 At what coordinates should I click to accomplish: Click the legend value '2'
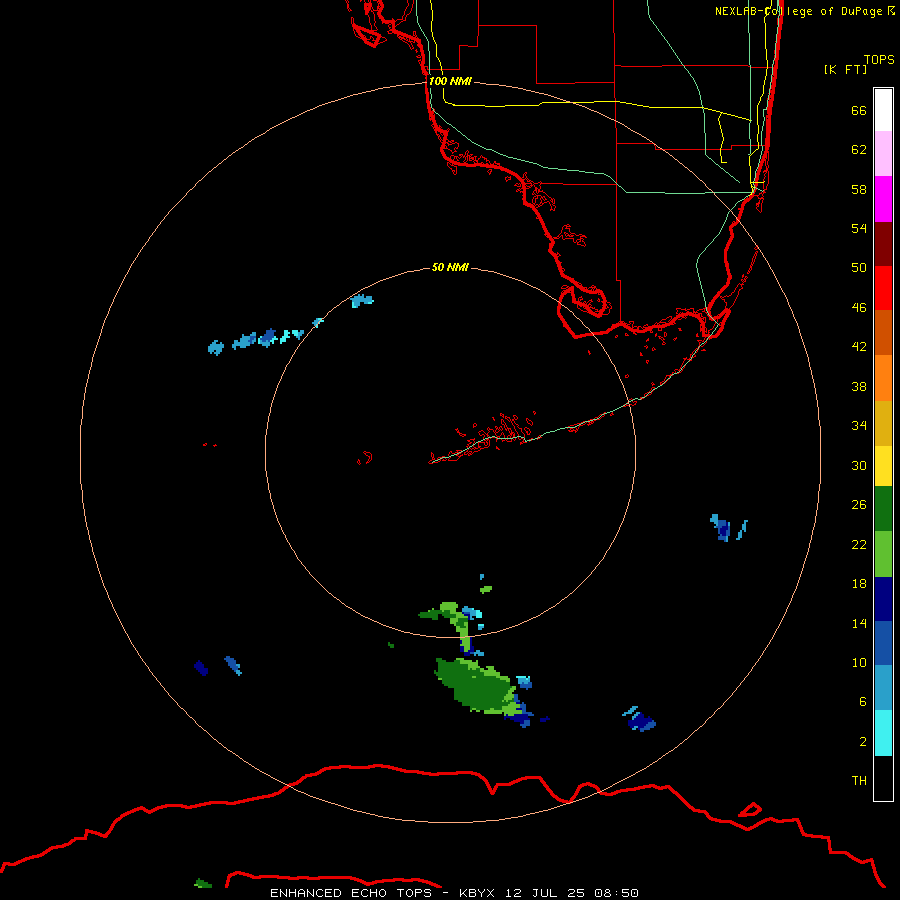click(863, 742)
